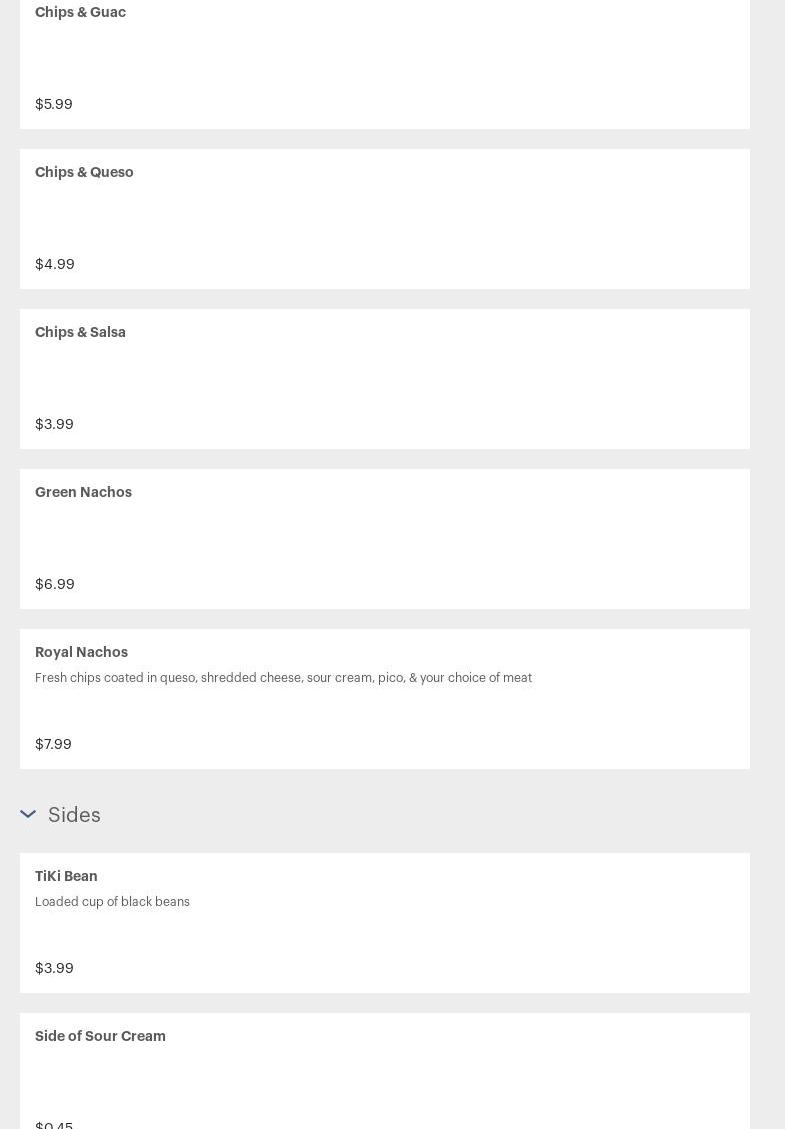Click the TiKi Bean $3.99 price
Screen dimensions: 785x1129
coord(54,968)
